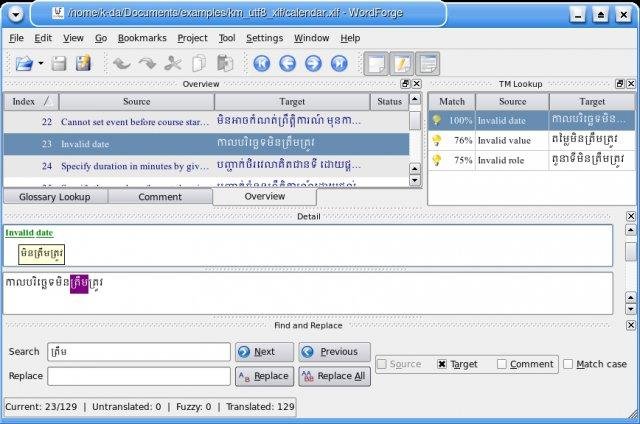Click into the Search input field
This screenshot has width=640, height=424.
point(139,352)
